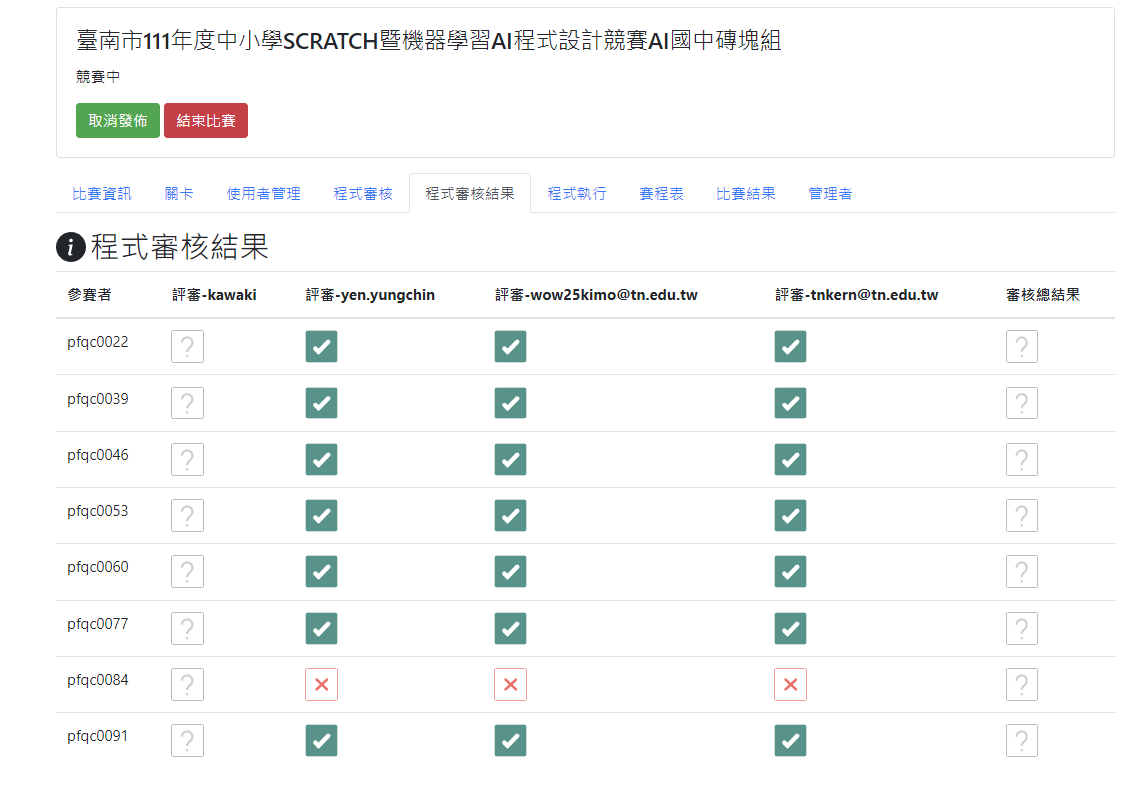1136x806 pixels.
Task: Click participant name pfqc0046 in the table
Action: pos(98,455)
